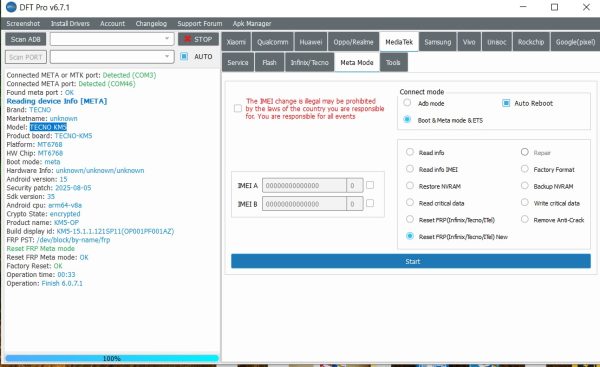Select the Read critical data option

tap(410, 202)
